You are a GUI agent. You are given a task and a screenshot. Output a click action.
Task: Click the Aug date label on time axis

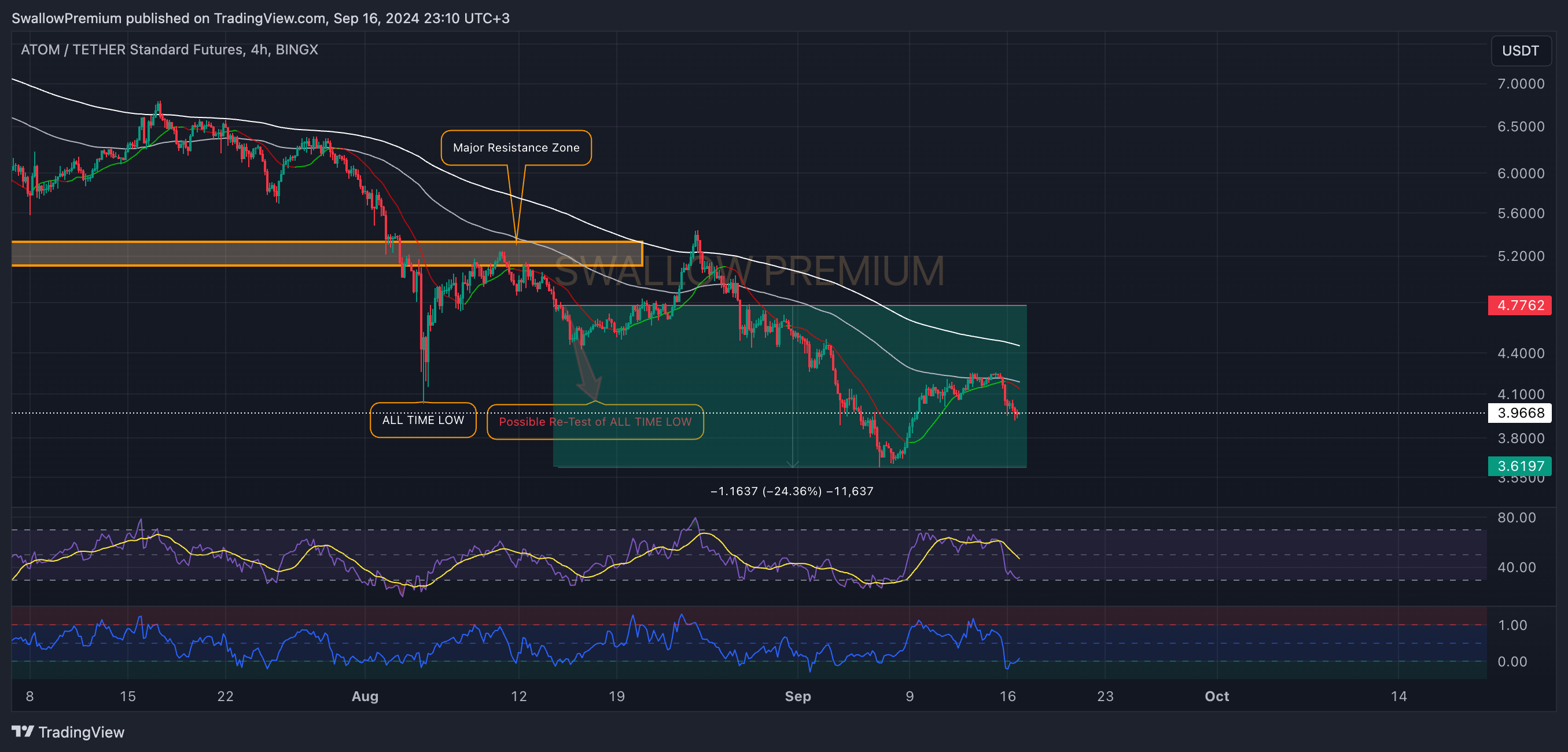(365, 696)
